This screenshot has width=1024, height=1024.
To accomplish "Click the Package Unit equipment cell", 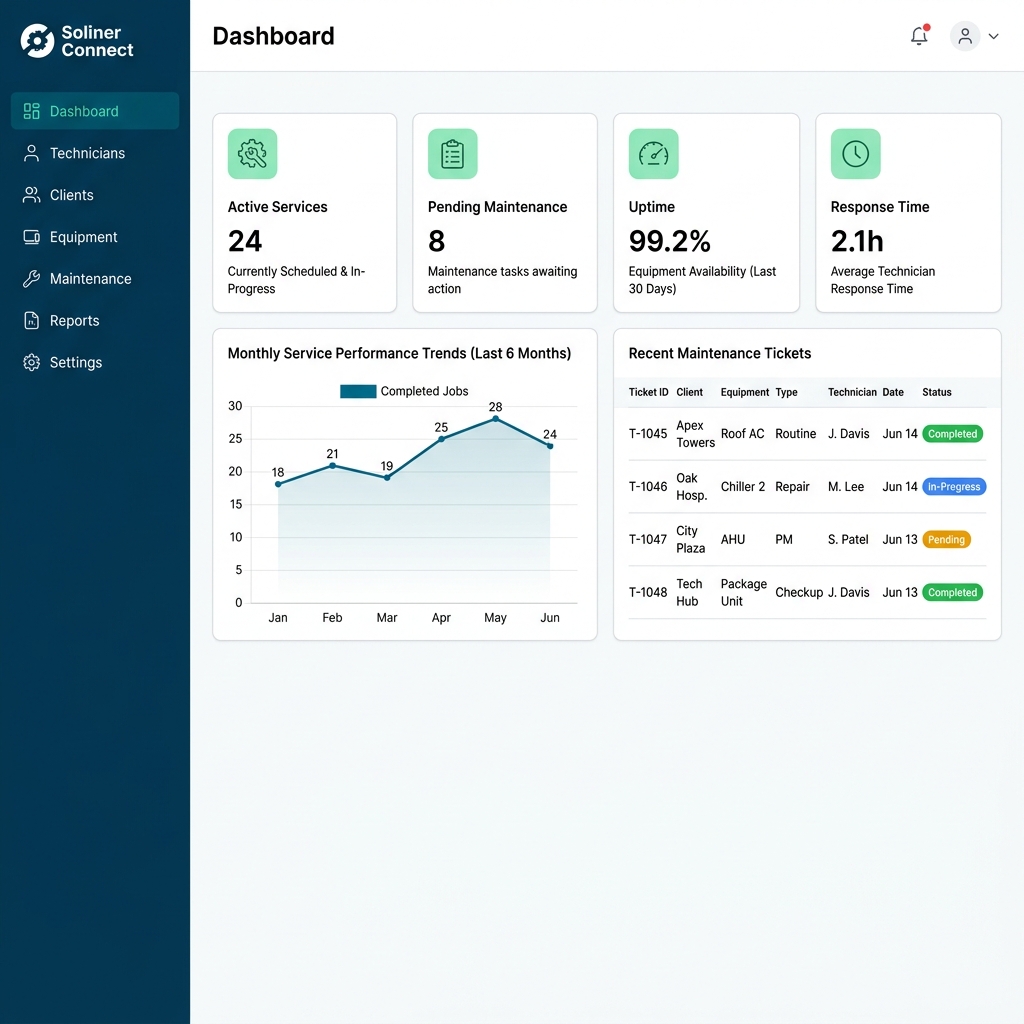I will 744,592.
